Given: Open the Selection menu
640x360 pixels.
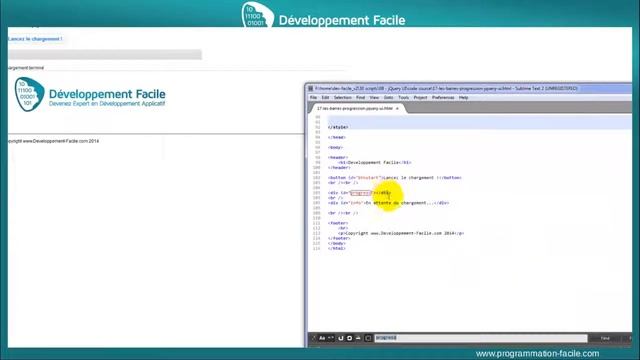Looking at the screenshot, I should 342,98.
